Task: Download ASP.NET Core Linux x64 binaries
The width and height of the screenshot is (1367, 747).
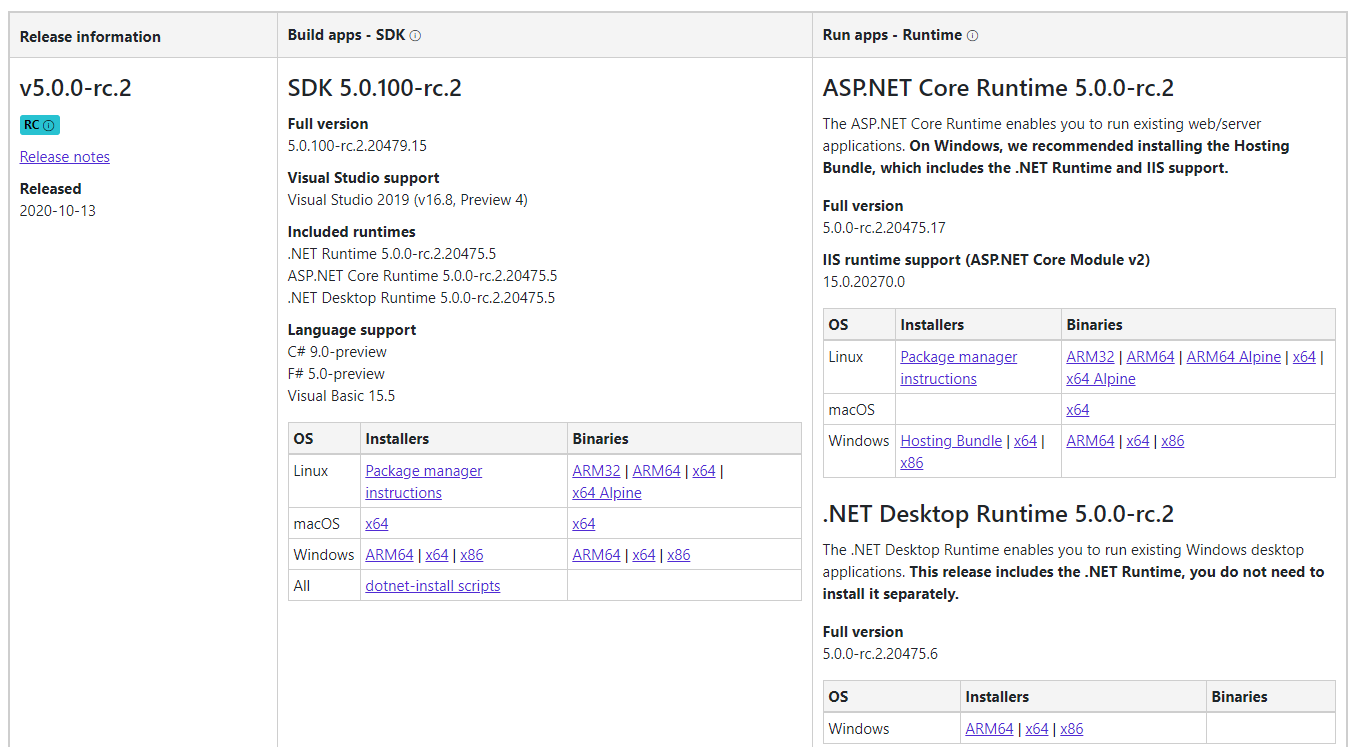Action: tap(1304, 356)
